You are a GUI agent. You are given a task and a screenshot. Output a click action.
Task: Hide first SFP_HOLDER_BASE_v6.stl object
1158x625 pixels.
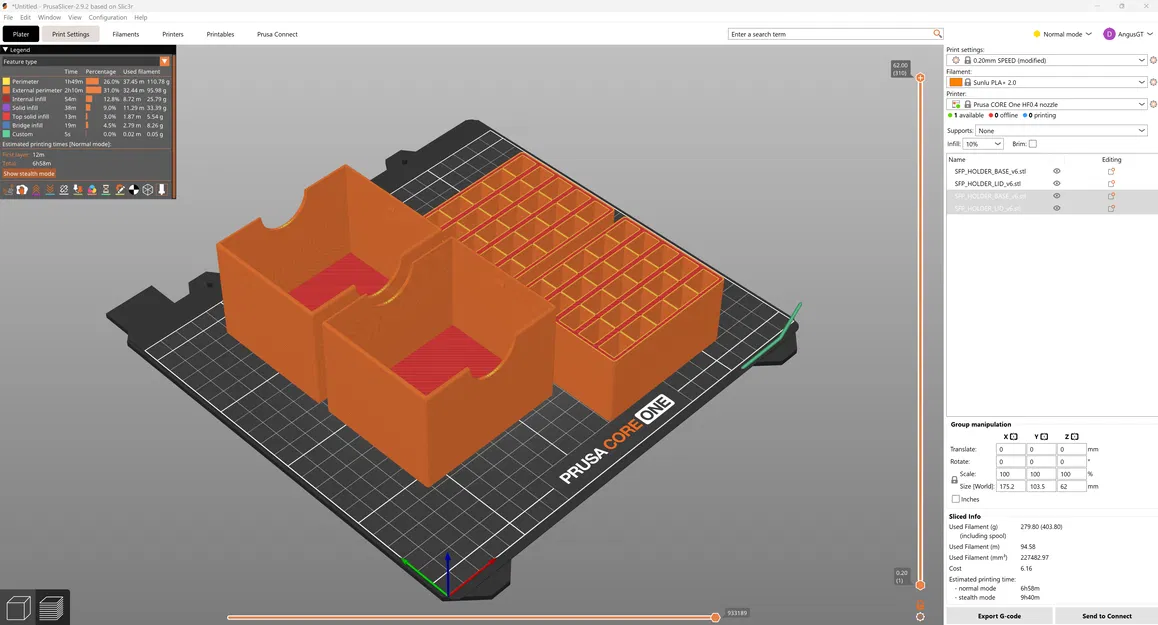point(1056,171)
